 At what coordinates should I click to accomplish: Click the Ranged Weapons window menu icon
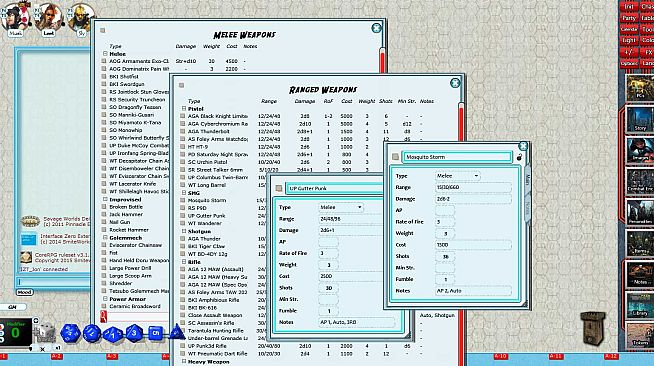tap(181, 85)
